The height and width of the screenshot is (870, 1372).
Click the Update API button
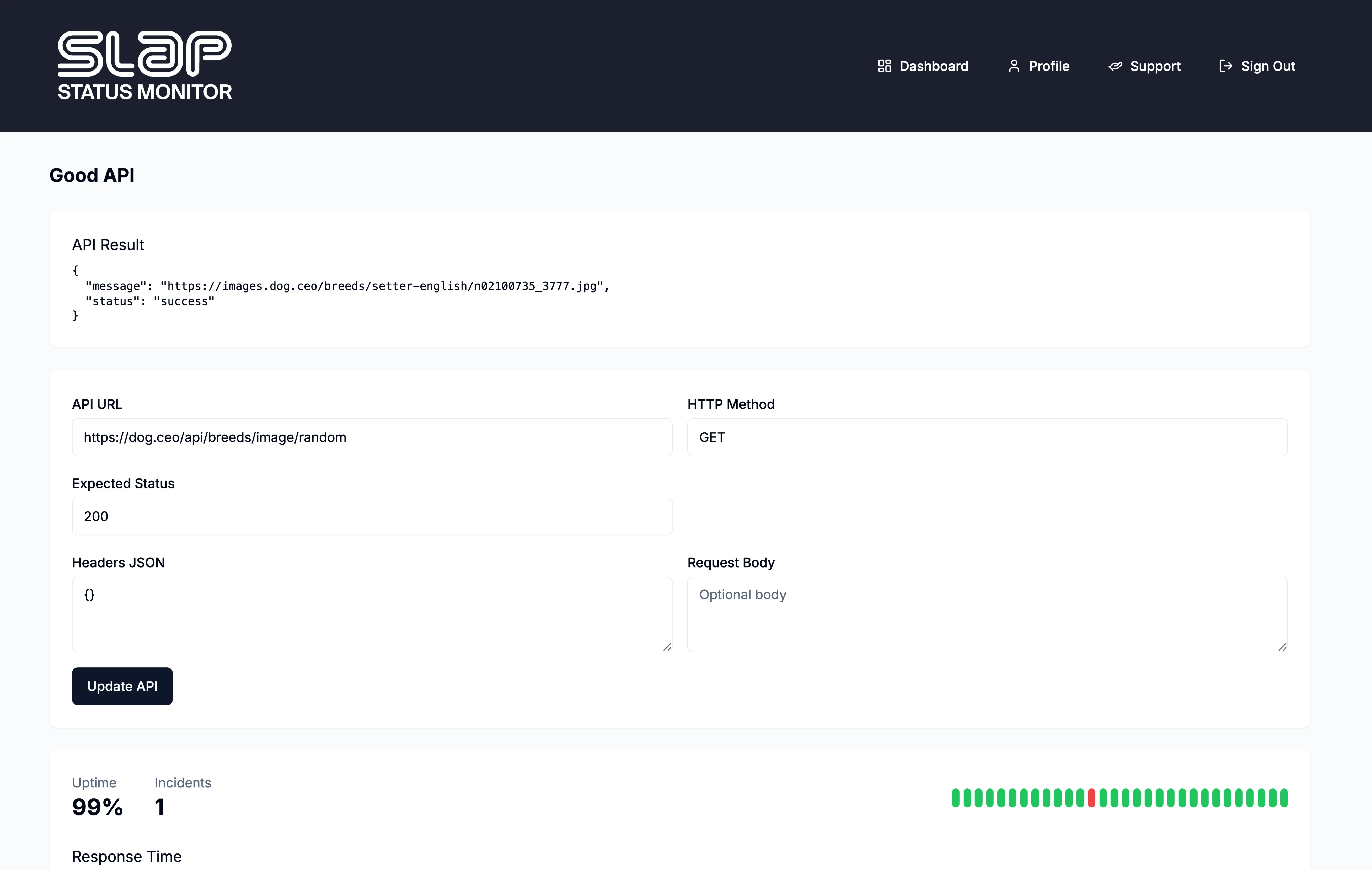[x=122, y=686]
